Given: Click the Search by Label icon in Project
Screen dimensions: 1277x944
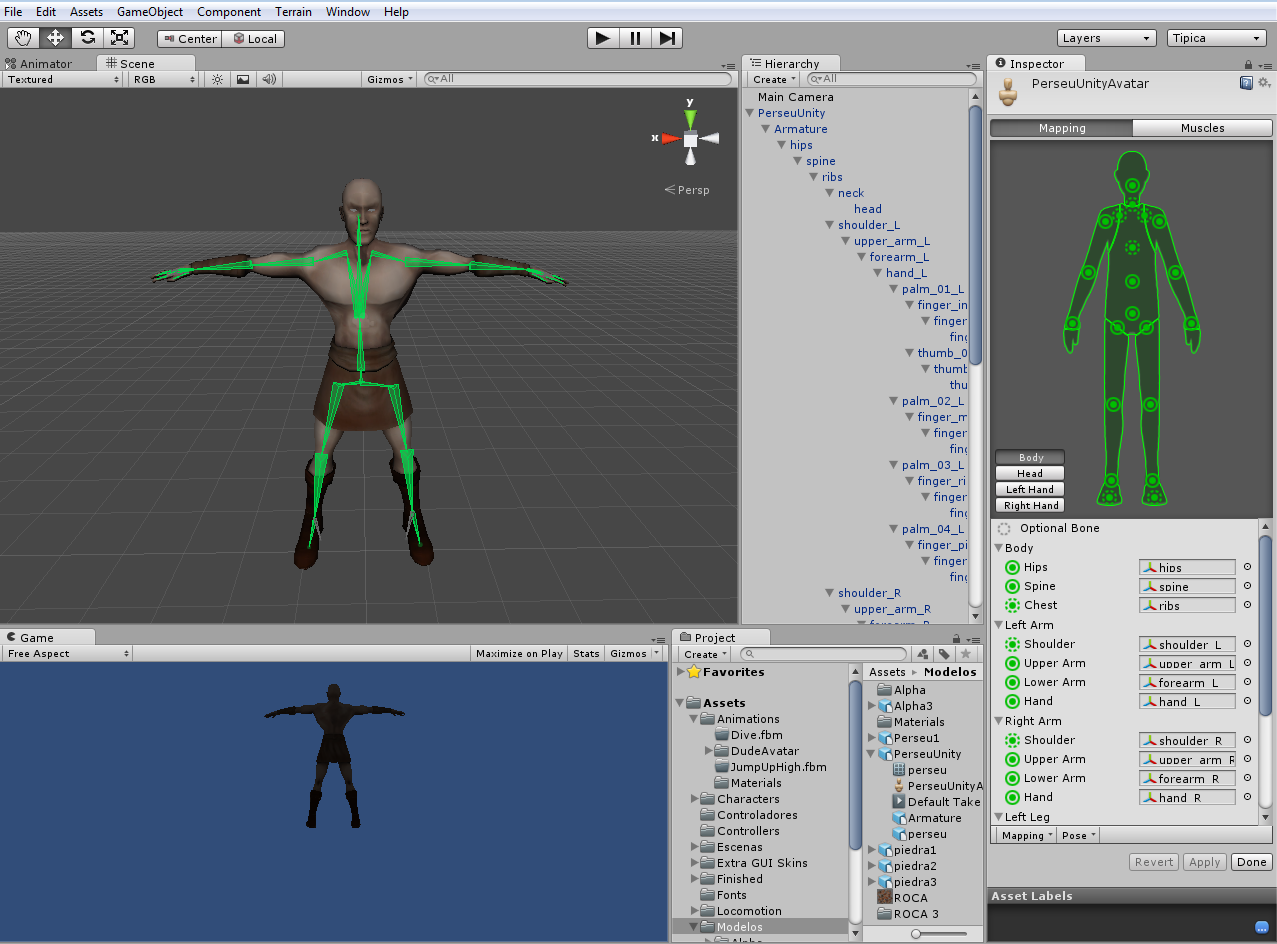Looking at the screenshot, I should click(945, 654).
